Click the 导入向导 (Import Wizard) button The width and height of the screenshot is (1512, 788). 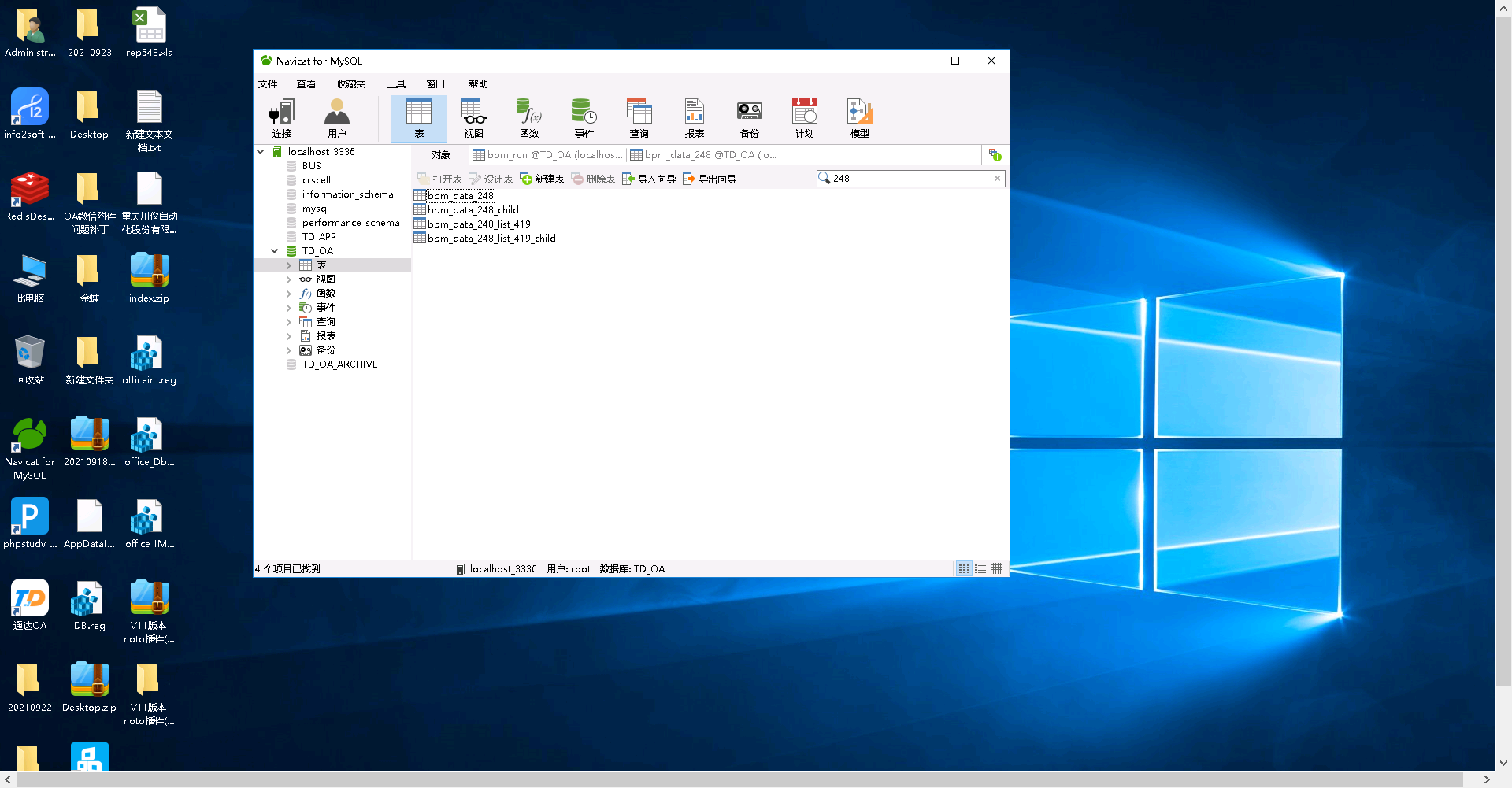click(649, 179)
